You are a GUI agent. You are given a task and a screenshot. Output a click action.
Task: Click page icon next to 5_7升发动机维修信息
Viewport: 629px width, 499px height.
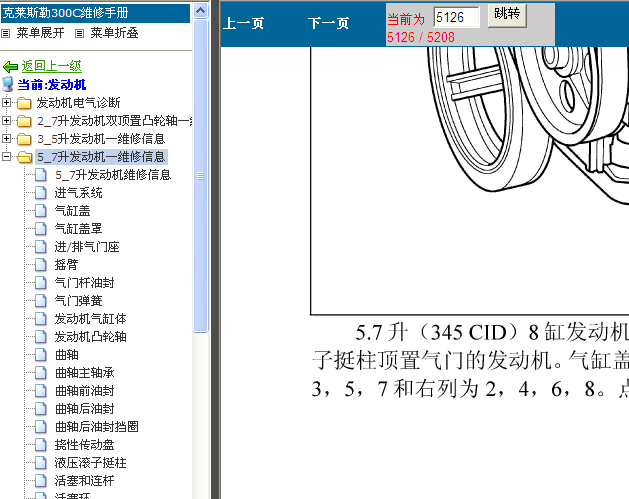click(41, 175)
